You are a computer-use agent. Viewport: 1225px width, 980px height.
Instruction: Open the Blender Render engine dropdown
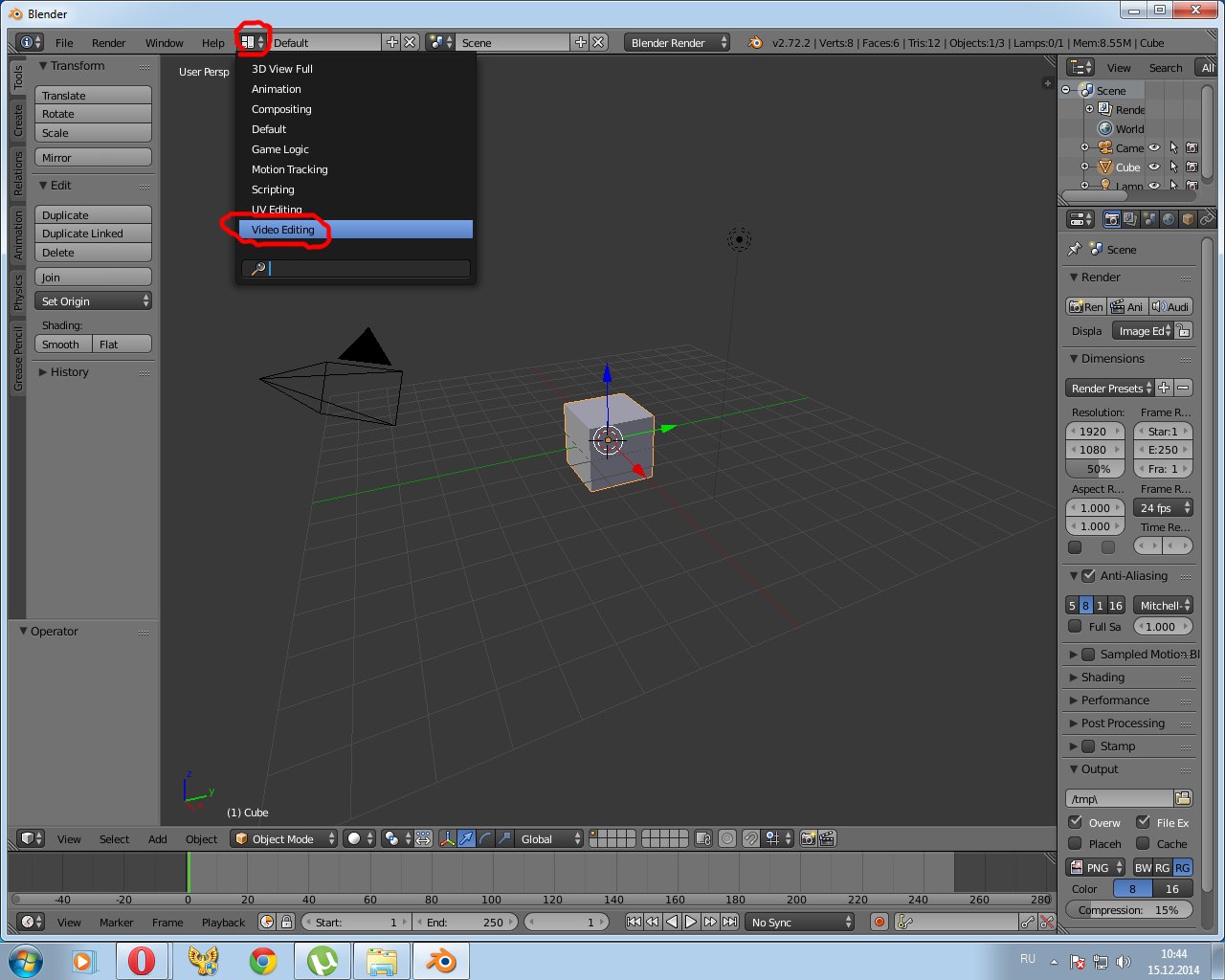[x=678, y=42]
